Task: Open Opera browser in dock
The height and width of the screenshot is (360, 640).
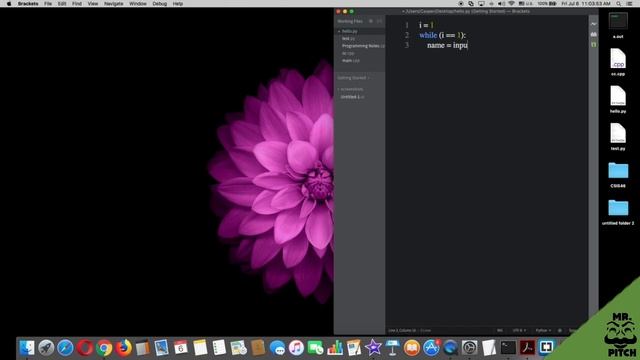Action: (x=85, y=348)
